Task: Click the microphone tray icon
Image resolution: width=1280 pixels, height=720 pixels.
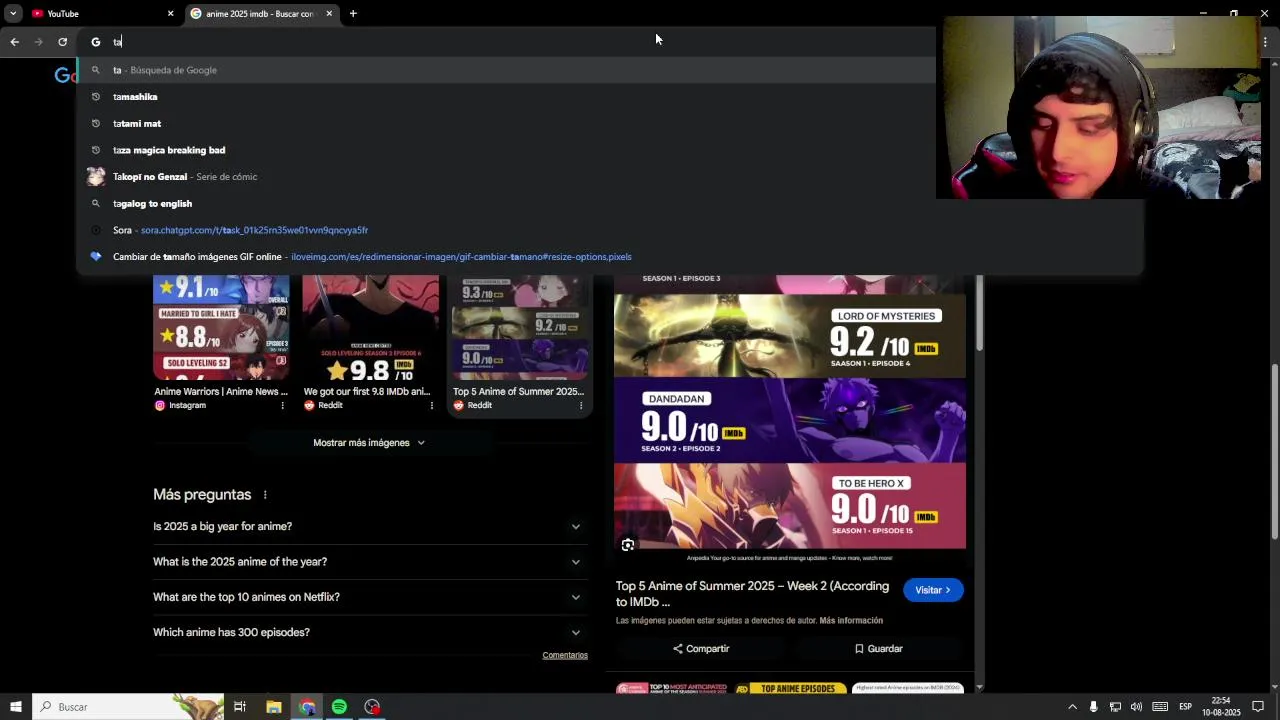Action: pyautogui.click(x=1093, y=707)
